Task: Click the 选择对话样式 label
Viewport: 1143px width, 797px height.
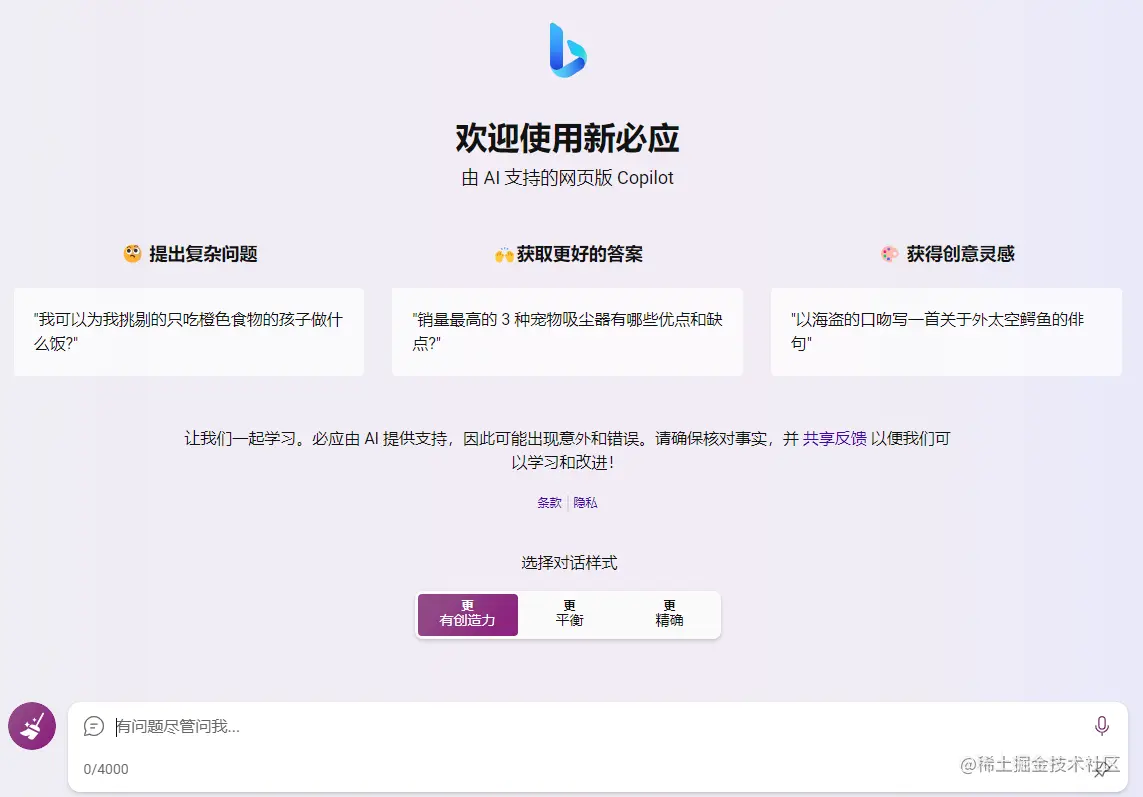Action: [569, 562]
